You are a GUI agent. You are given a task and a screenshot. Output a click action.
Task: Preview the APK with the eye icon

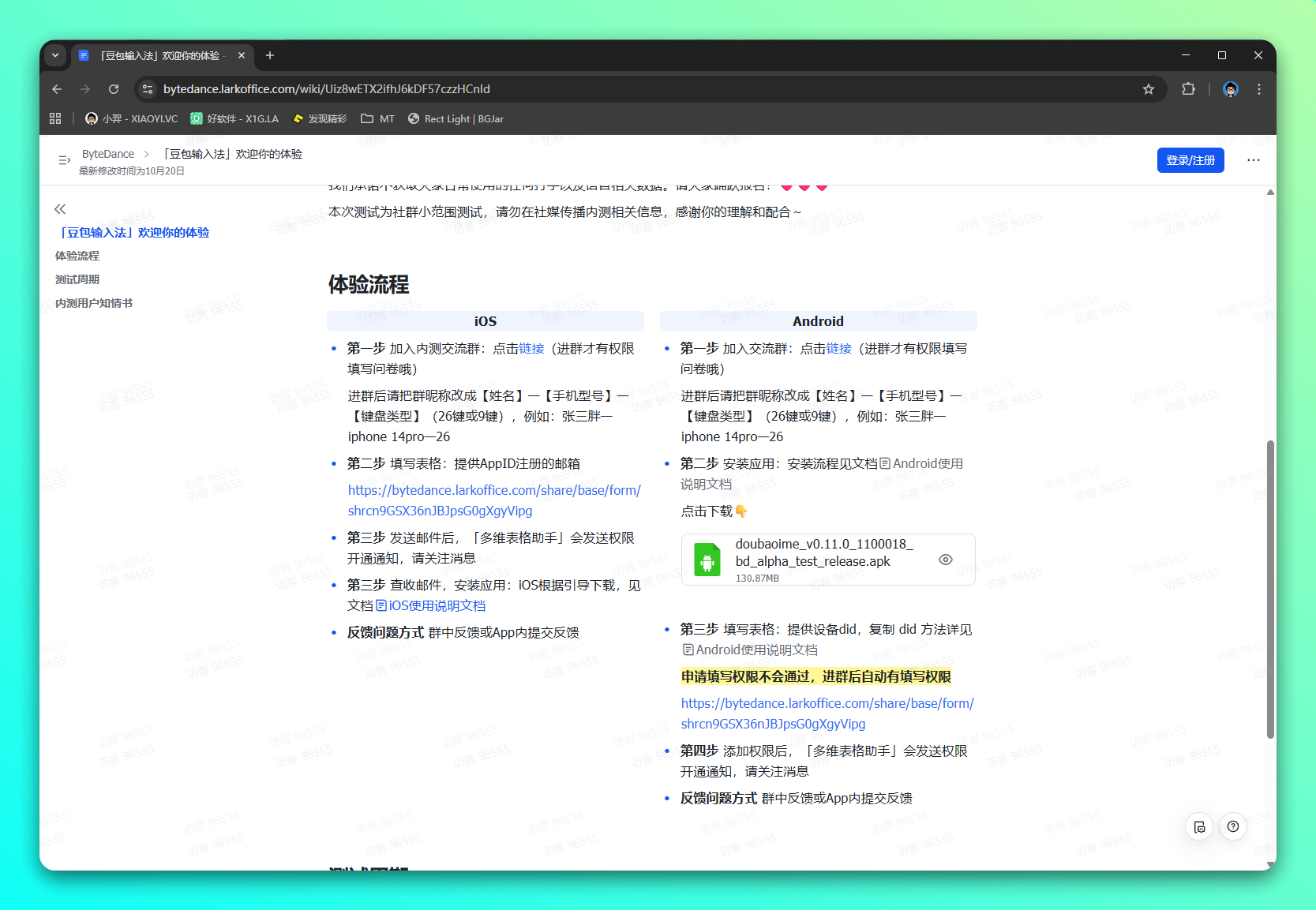pos(946,560)
